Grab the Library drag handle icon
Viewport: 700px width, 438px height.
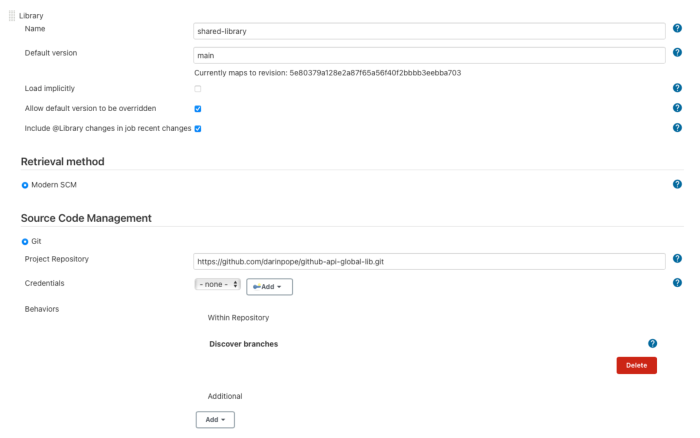point(12,16)
